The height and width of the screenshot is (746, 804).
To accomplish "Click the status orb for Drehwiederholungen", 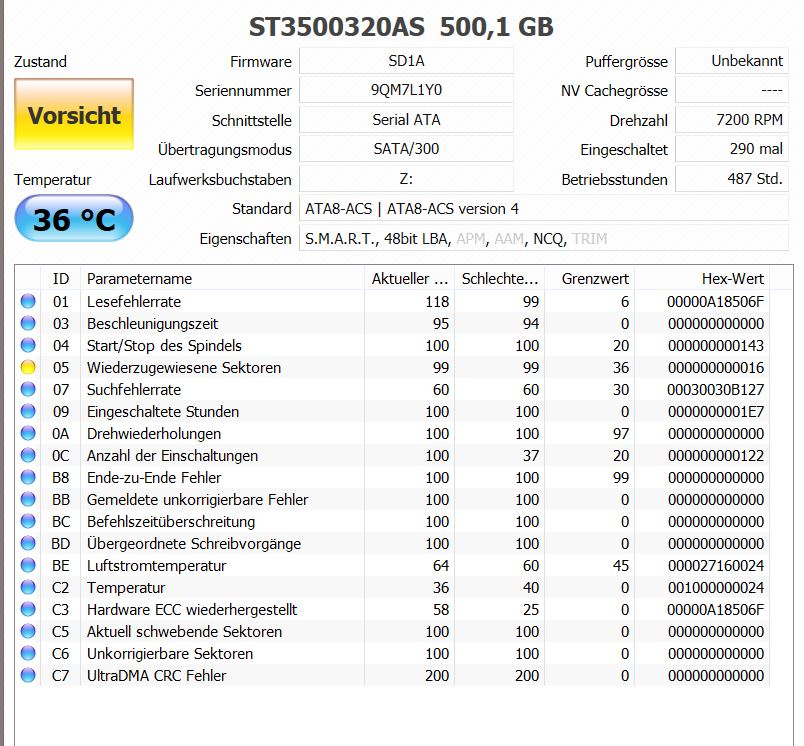I will 28,434.
